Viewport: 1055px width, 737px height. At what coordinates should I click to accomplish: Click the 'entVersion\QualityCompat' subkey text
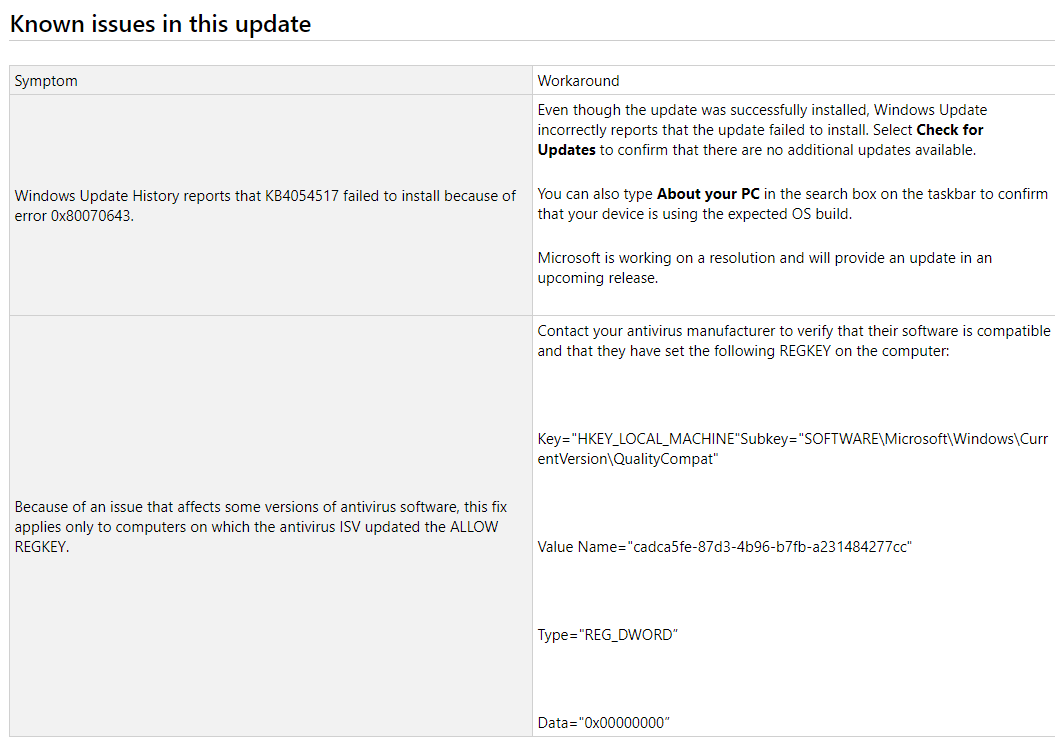[628, 459]
